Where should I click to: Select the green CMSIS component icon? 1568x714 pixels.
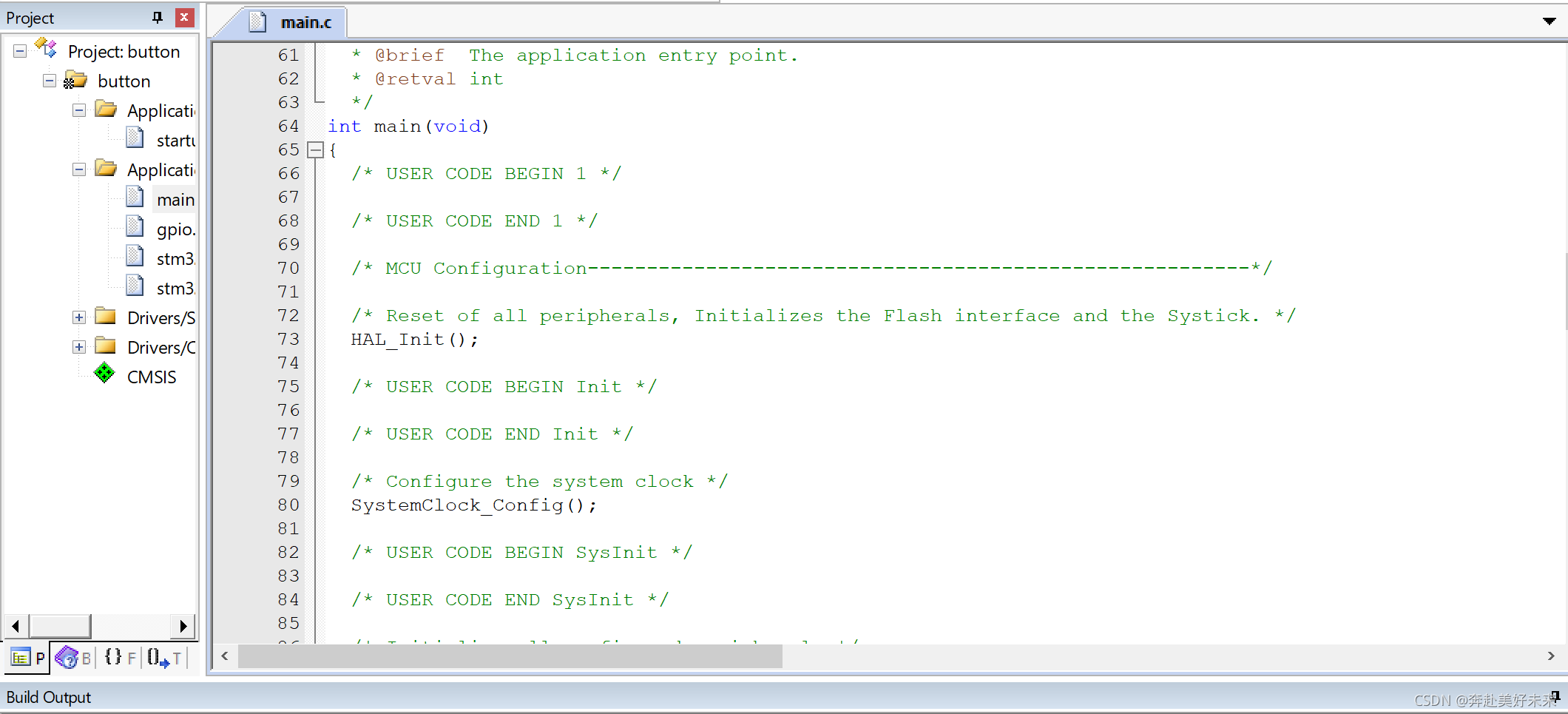pyautogui.click(x=104, y=373)
